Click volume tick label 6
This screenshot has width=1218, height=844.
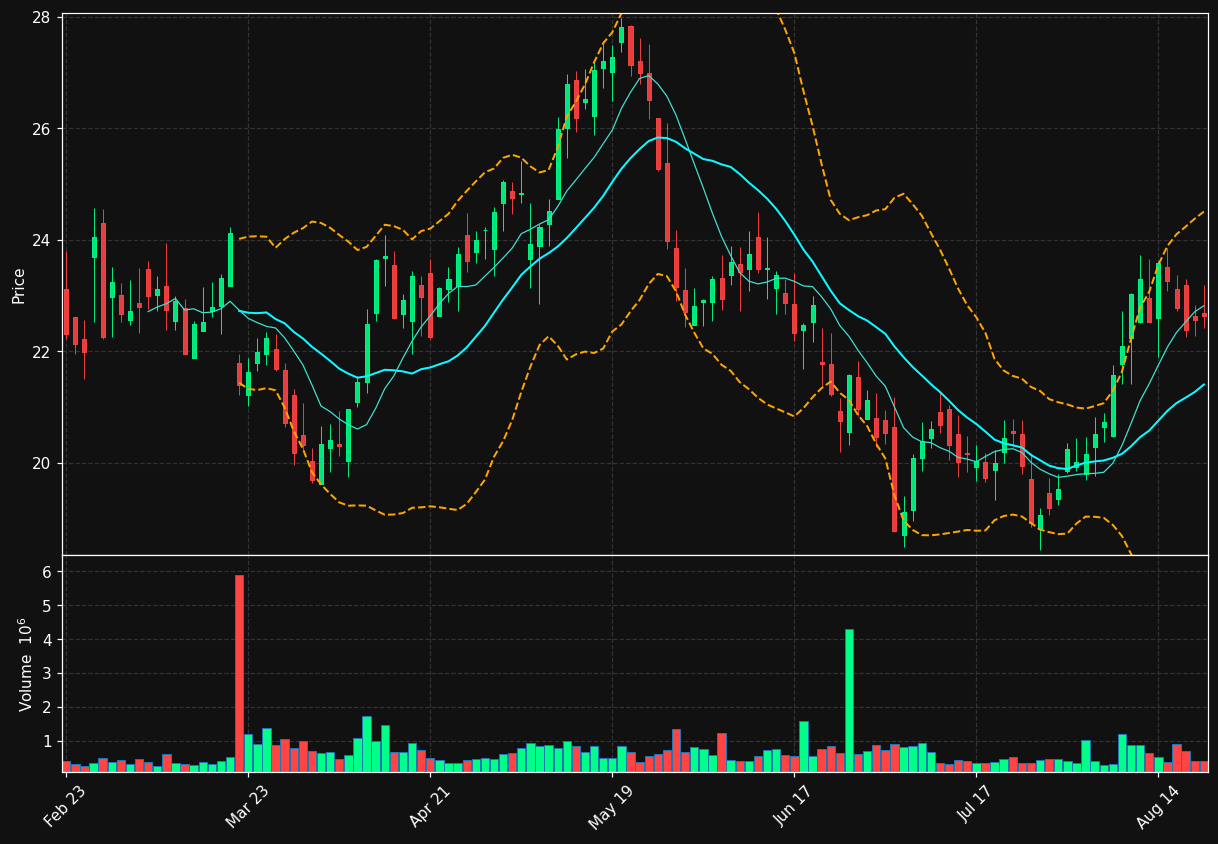click(48, 572)
